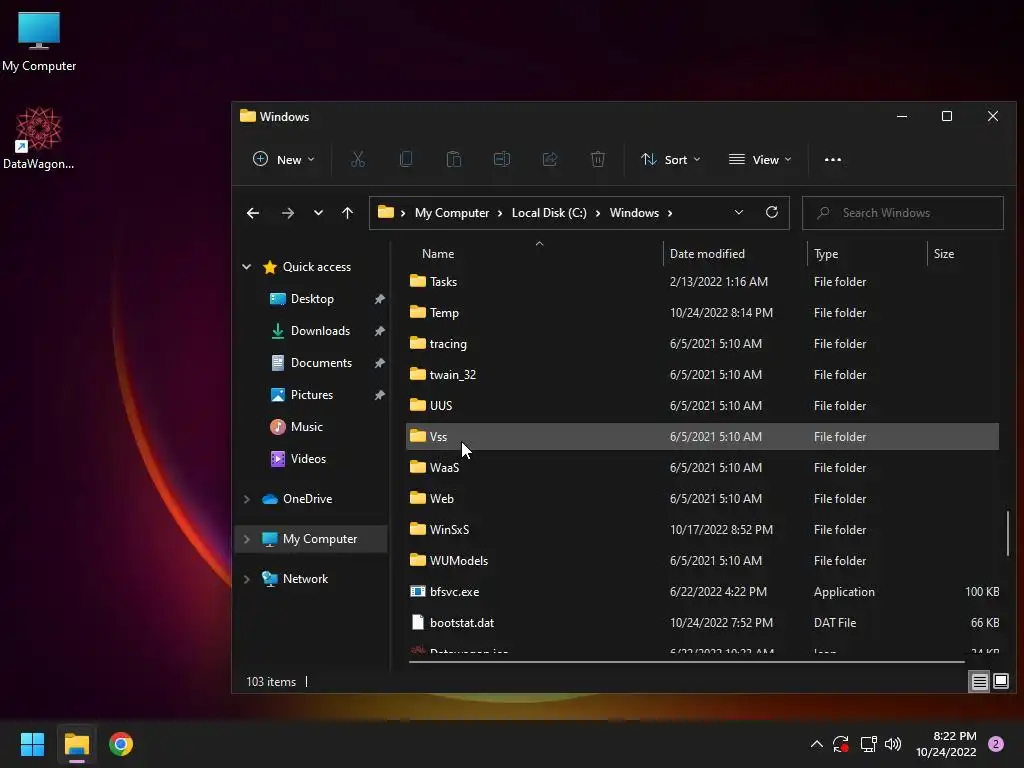
Task: Refresh the Windows folder view
Action: tap(772, 212)
